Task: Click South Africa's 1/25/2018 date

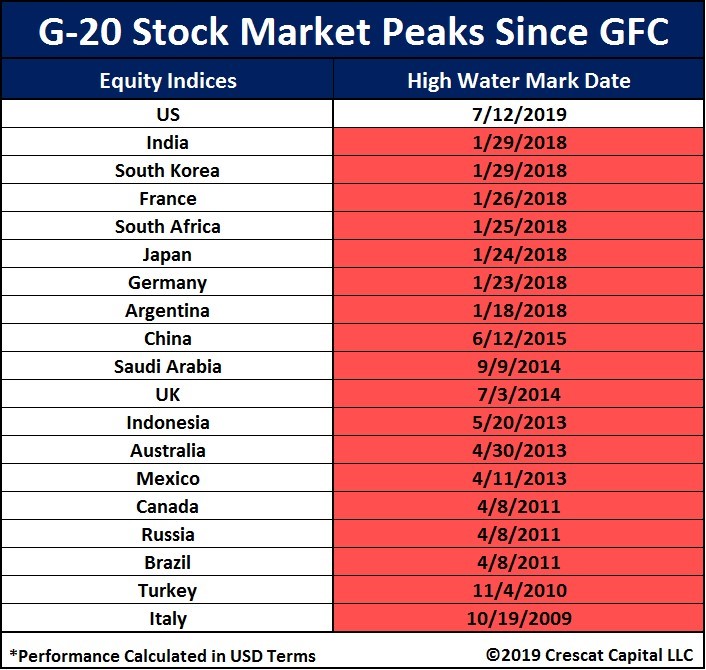Action: click(517, 226)
